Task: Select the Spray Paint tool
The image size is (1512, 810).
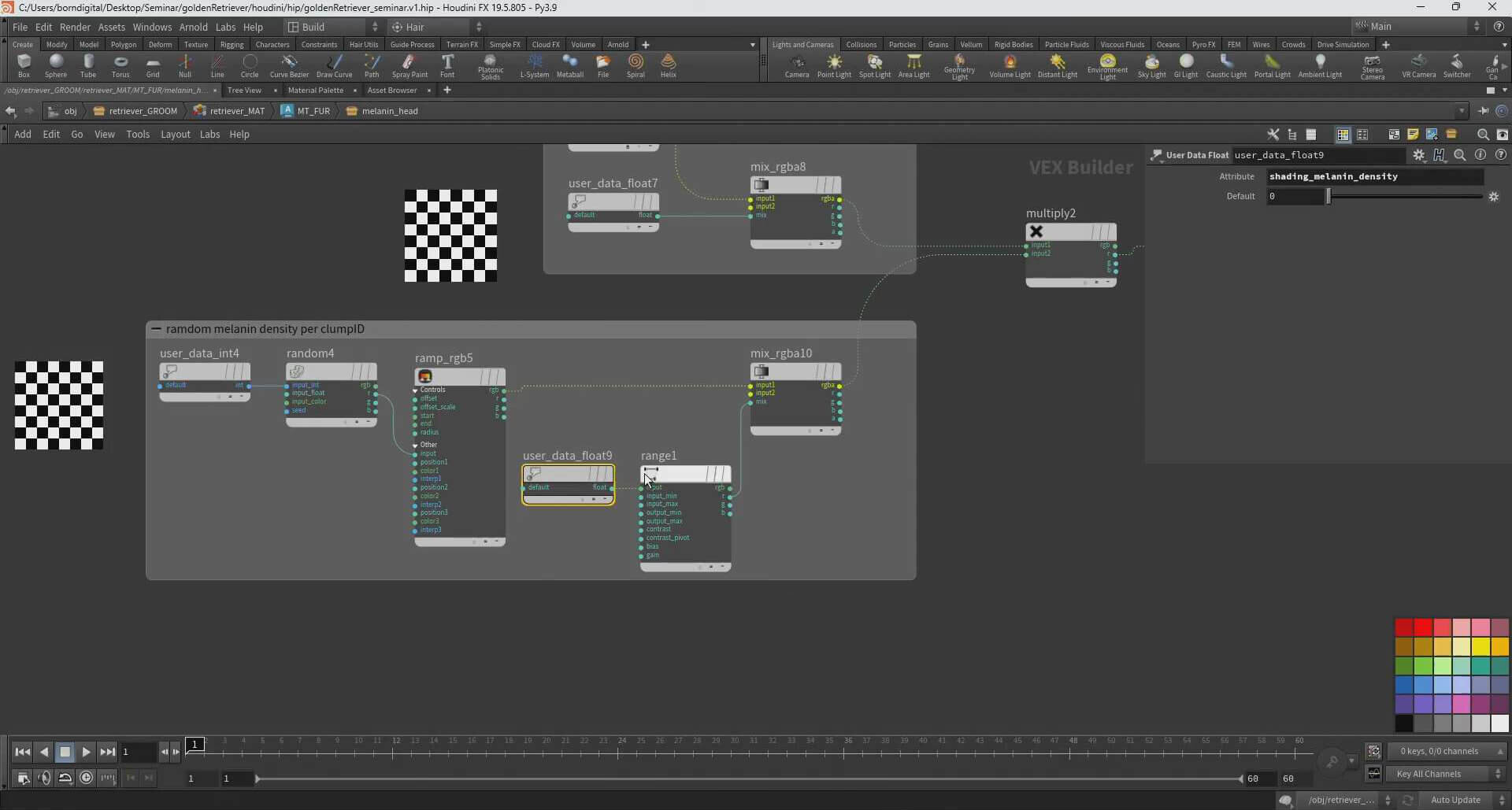Action: [x=409, y=65]
